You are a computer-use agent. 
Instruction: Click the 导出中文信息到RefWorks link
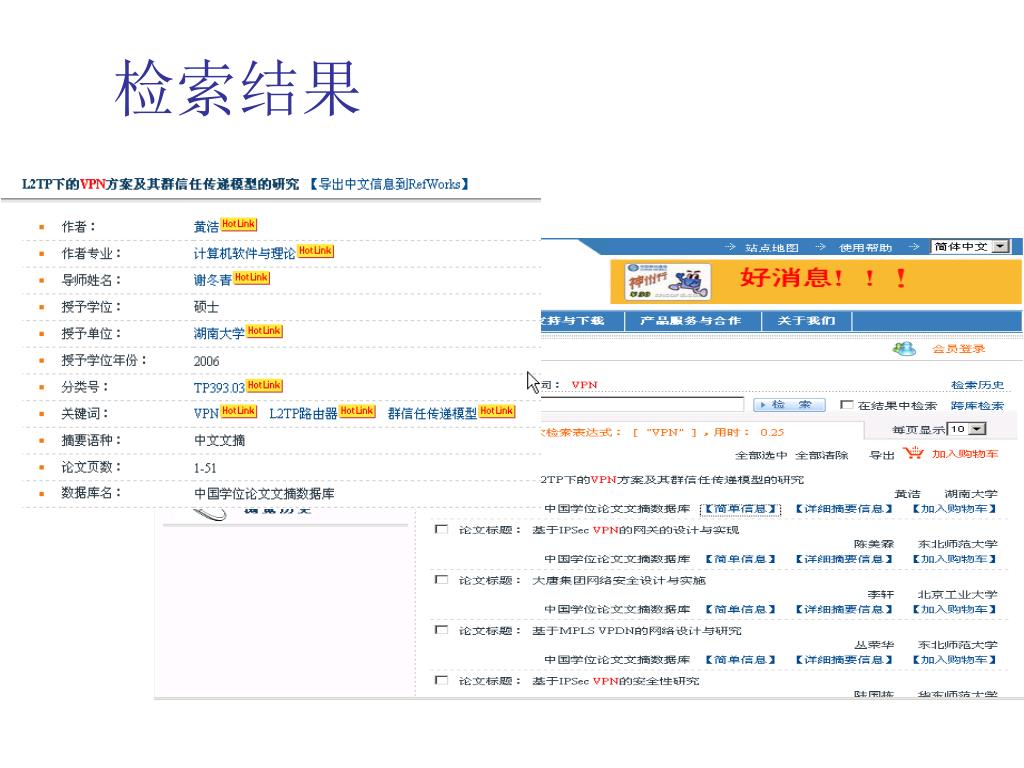(389, 184)
